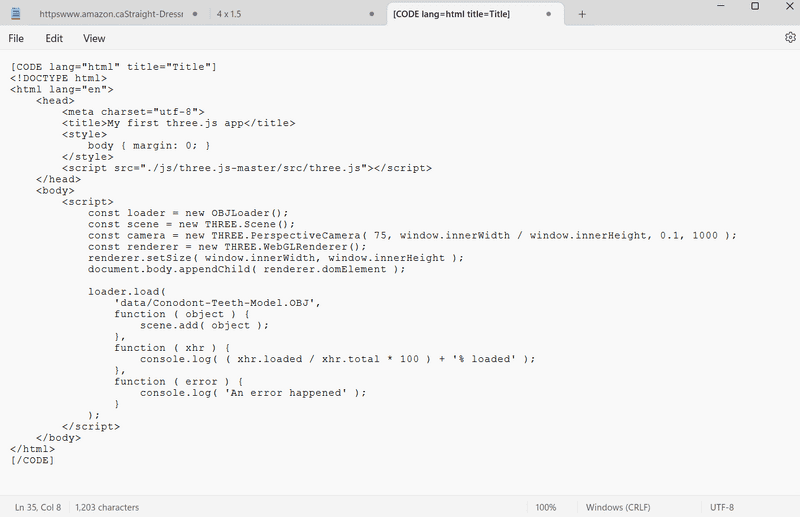Open the Edit menu
The image size is (800, 517).
[x=54, y=38]
